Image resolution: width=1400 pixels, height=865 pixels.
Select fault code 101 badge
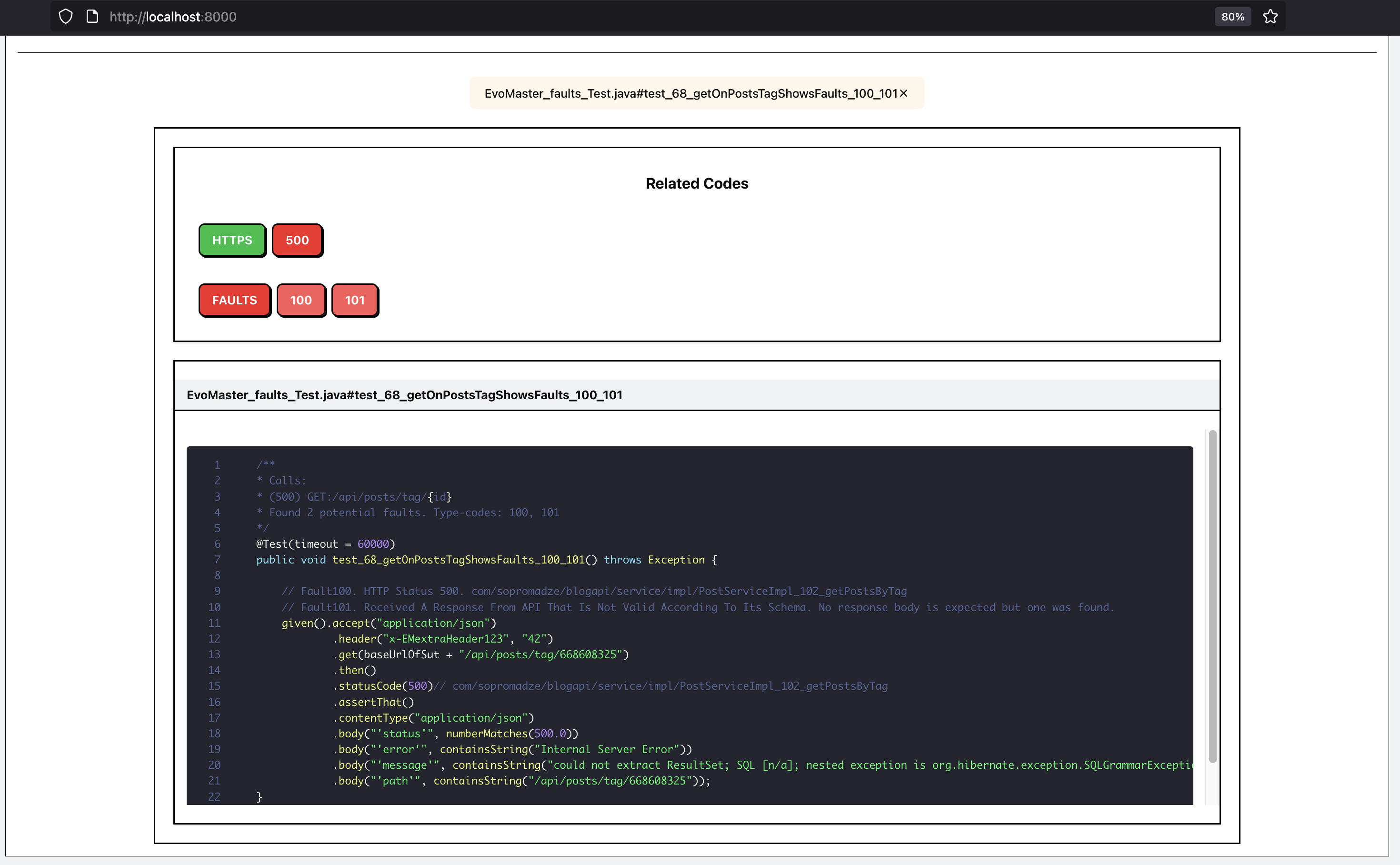coord(355,301)
